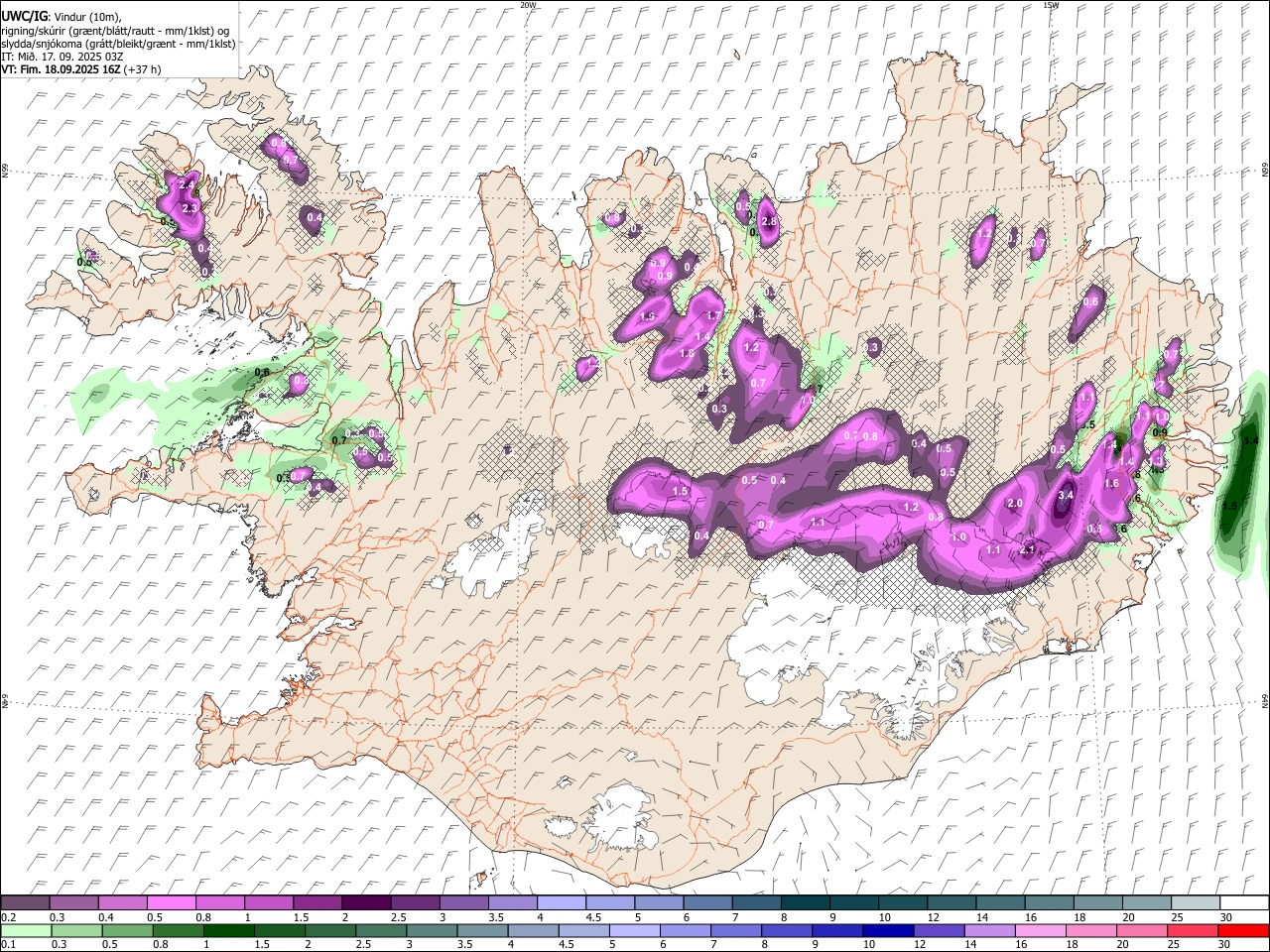Click the bright red swatch after 30, bottom row
Screen dimensions: 1270x952
coord(1242,931)
